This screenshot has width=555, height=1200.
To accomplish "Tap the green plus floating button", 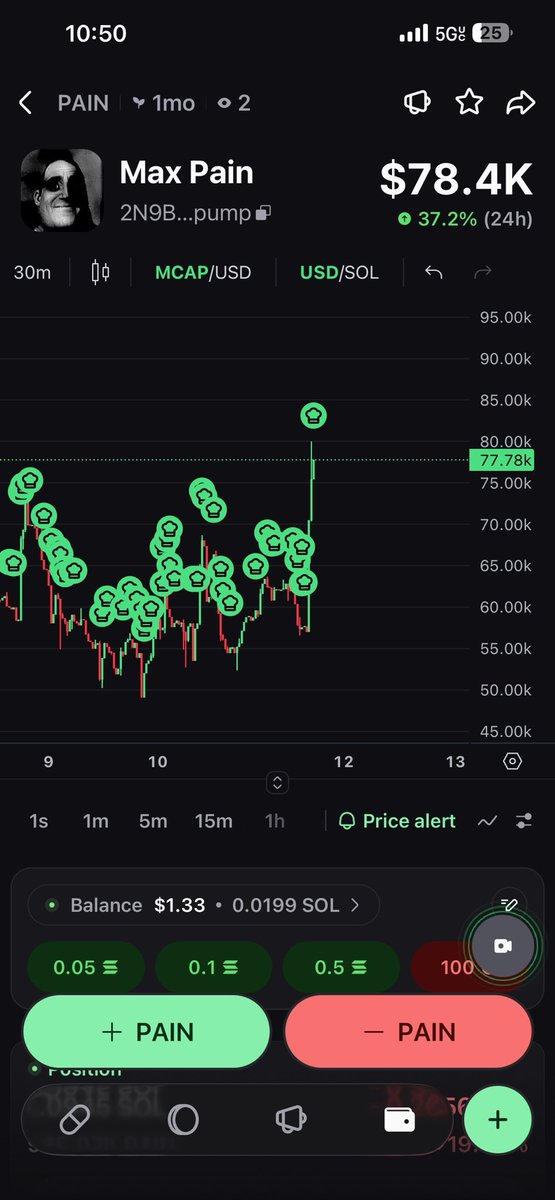I will click(x=497, y=1119).
